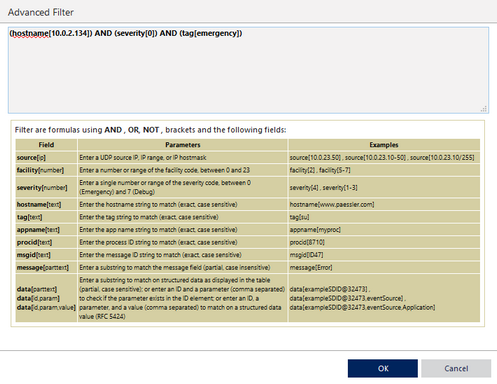Select the facility[number] field cell
The height and width of the screenshot is (384, 497).
click(x=46, y=170)
